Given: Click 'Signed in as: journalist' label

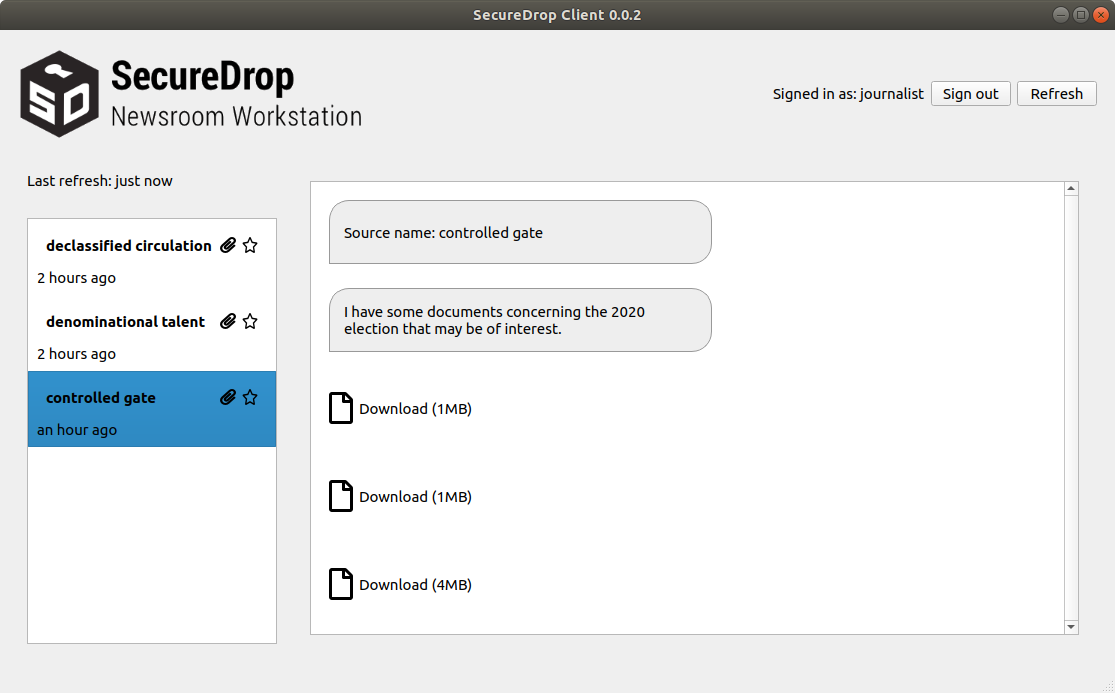Looking at the screenshot, I should [x=848, y=94].
